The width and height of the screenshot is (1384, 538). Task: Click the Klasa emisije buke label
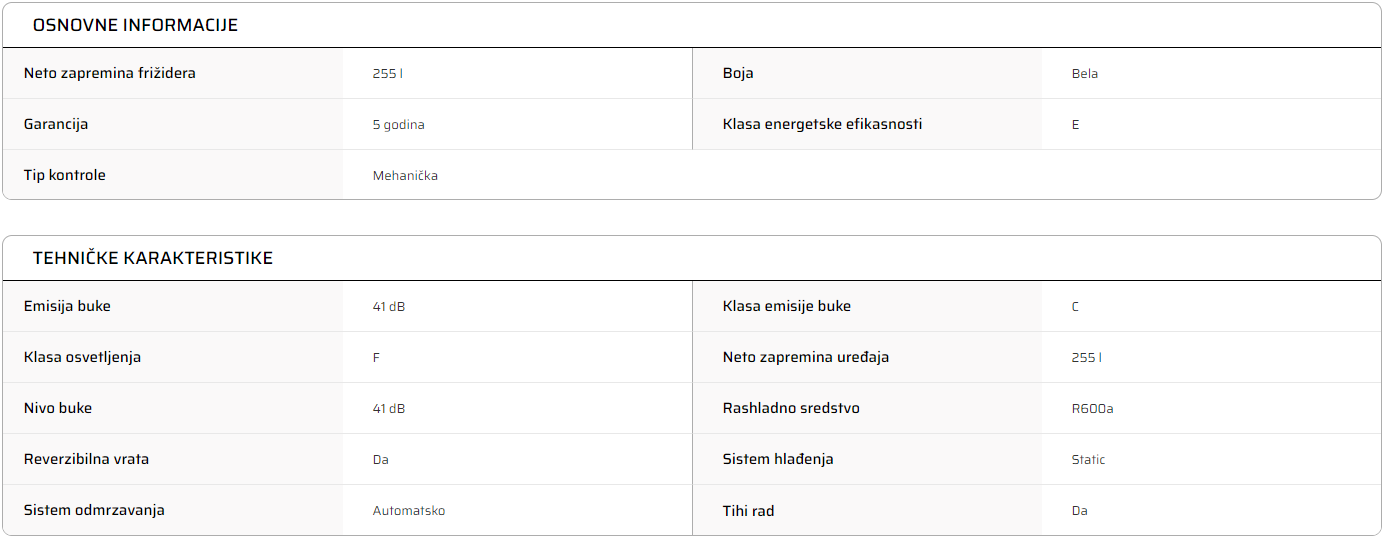(x=787, y=306)
